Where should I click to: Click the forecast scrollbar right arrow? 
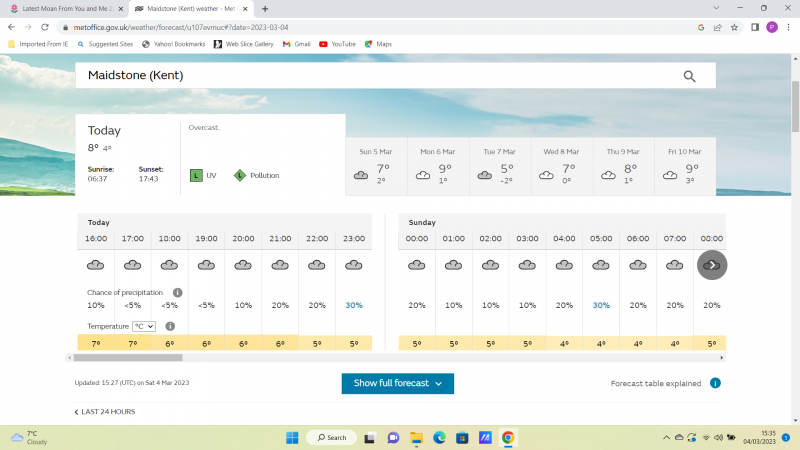[721, 358]
